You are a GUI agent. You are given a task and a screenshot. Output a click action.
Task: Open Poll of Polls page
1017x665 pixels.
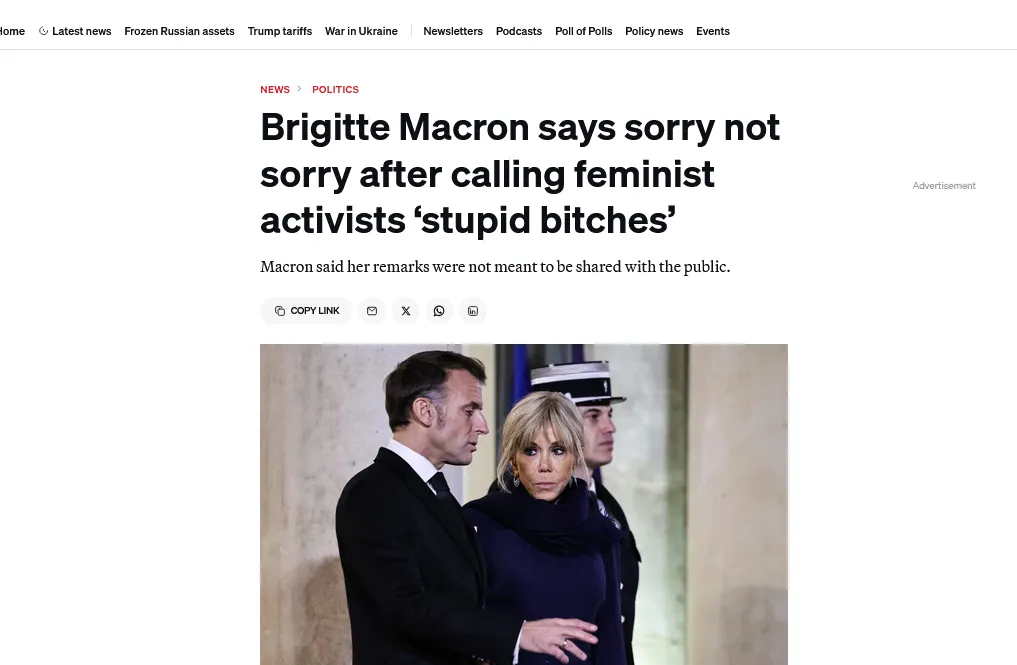(584, 31)
